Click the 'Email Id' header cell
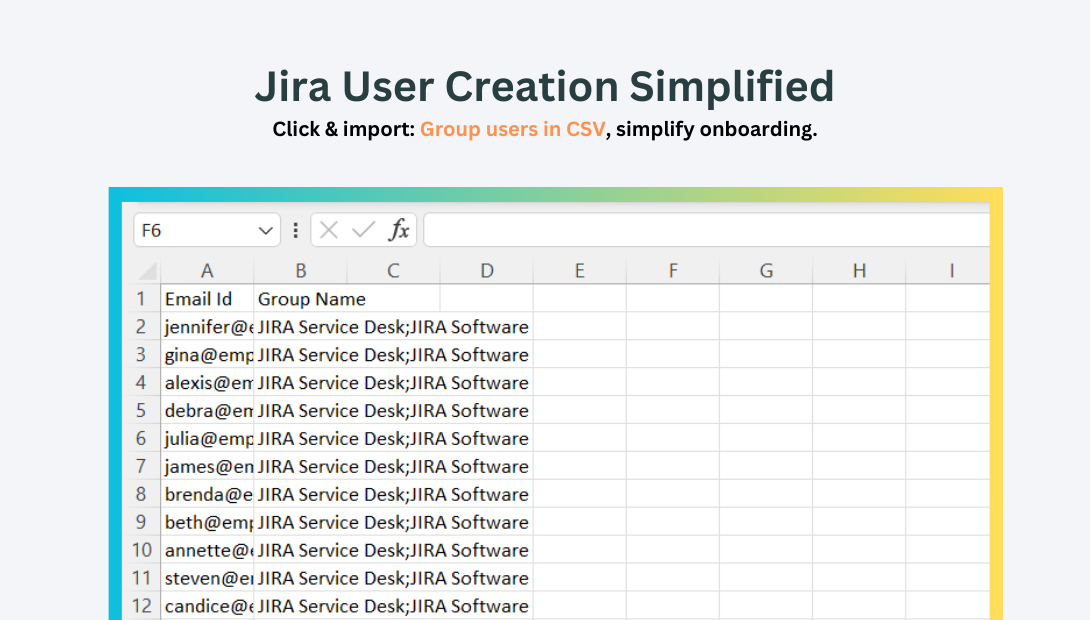Viewport: 1090px width, 620px height. click(207, 299)
